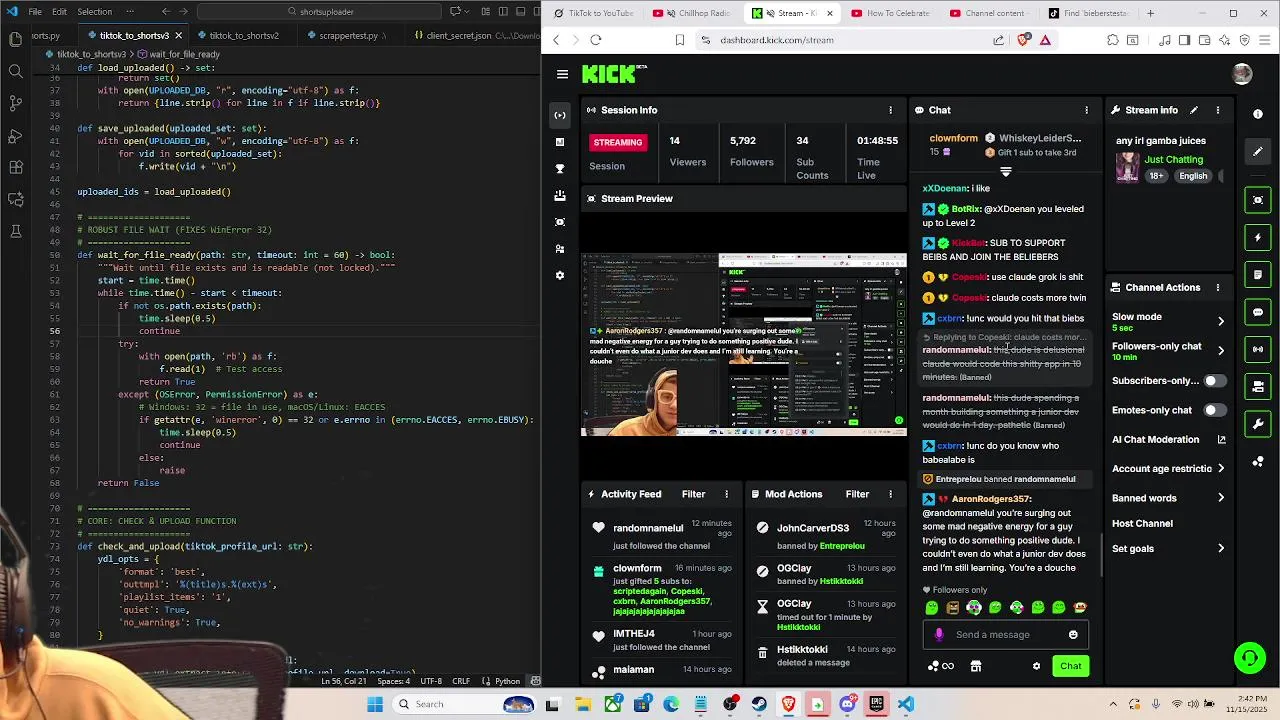Viewport: 1280px width, 720px height.
Task: Open the gift shop icon below message box
Action: 975,666
